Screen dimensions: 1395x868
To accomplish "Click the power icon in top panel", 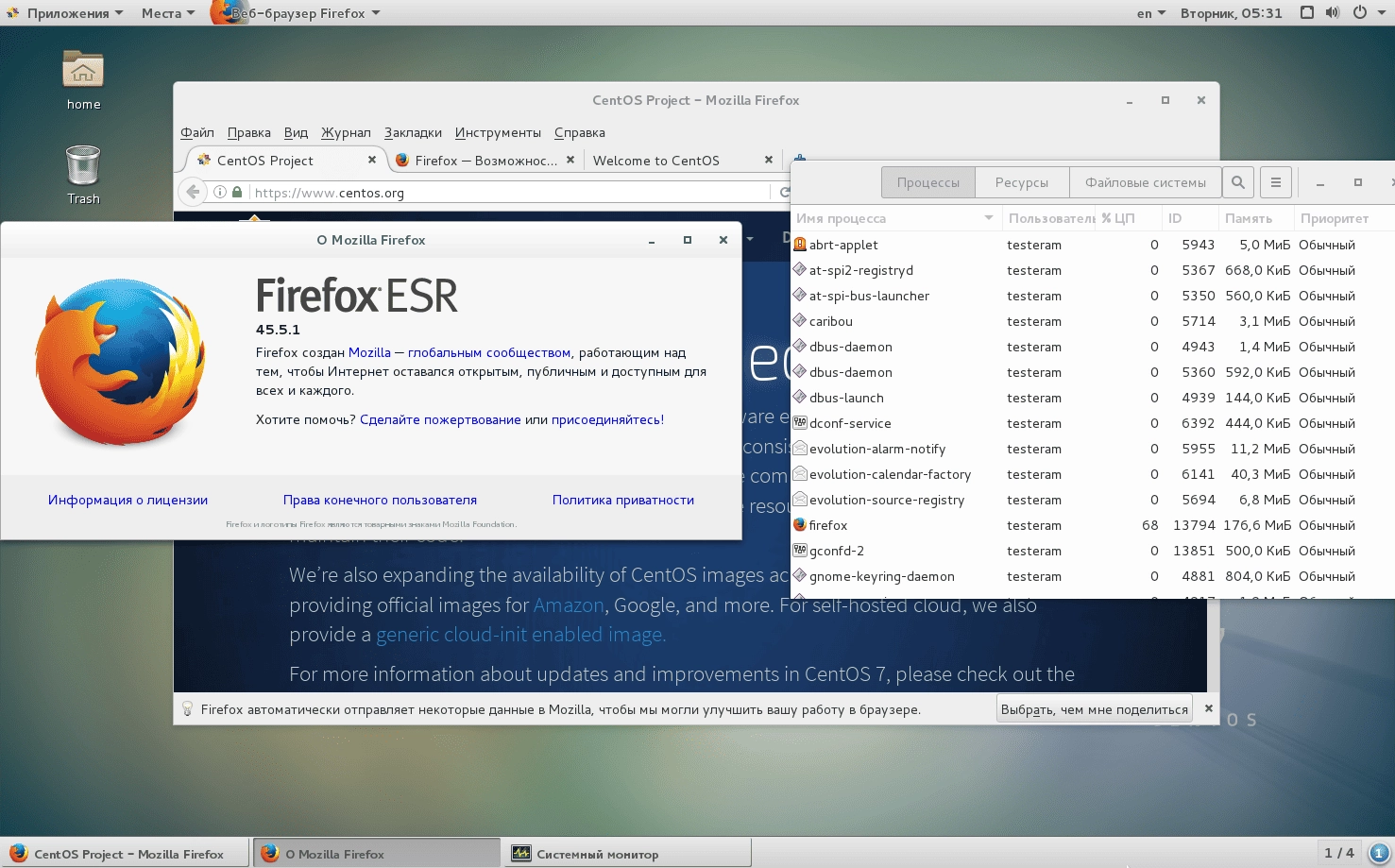I will click(1359, 13).
